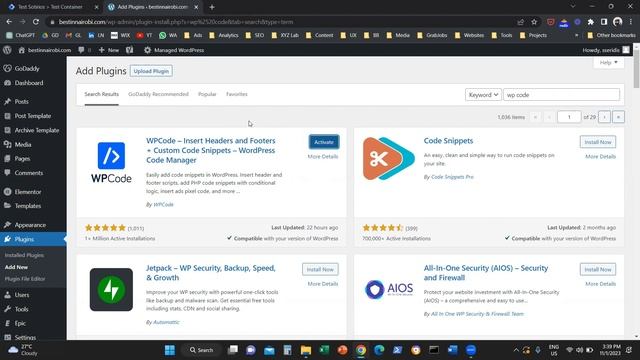Viewport: 640px width, 360px height.
Task: Reload the page with the browser refresh button
Action: click(x=36, y=22)
